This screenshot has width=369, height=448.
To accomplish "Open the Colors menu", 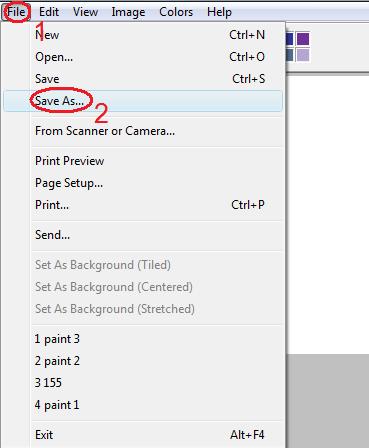I will click(x=176, y=12).
